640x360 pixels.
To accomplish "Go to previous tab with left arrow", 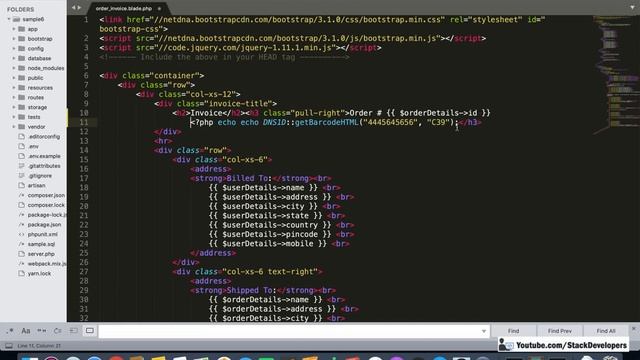I will point(73,7).
